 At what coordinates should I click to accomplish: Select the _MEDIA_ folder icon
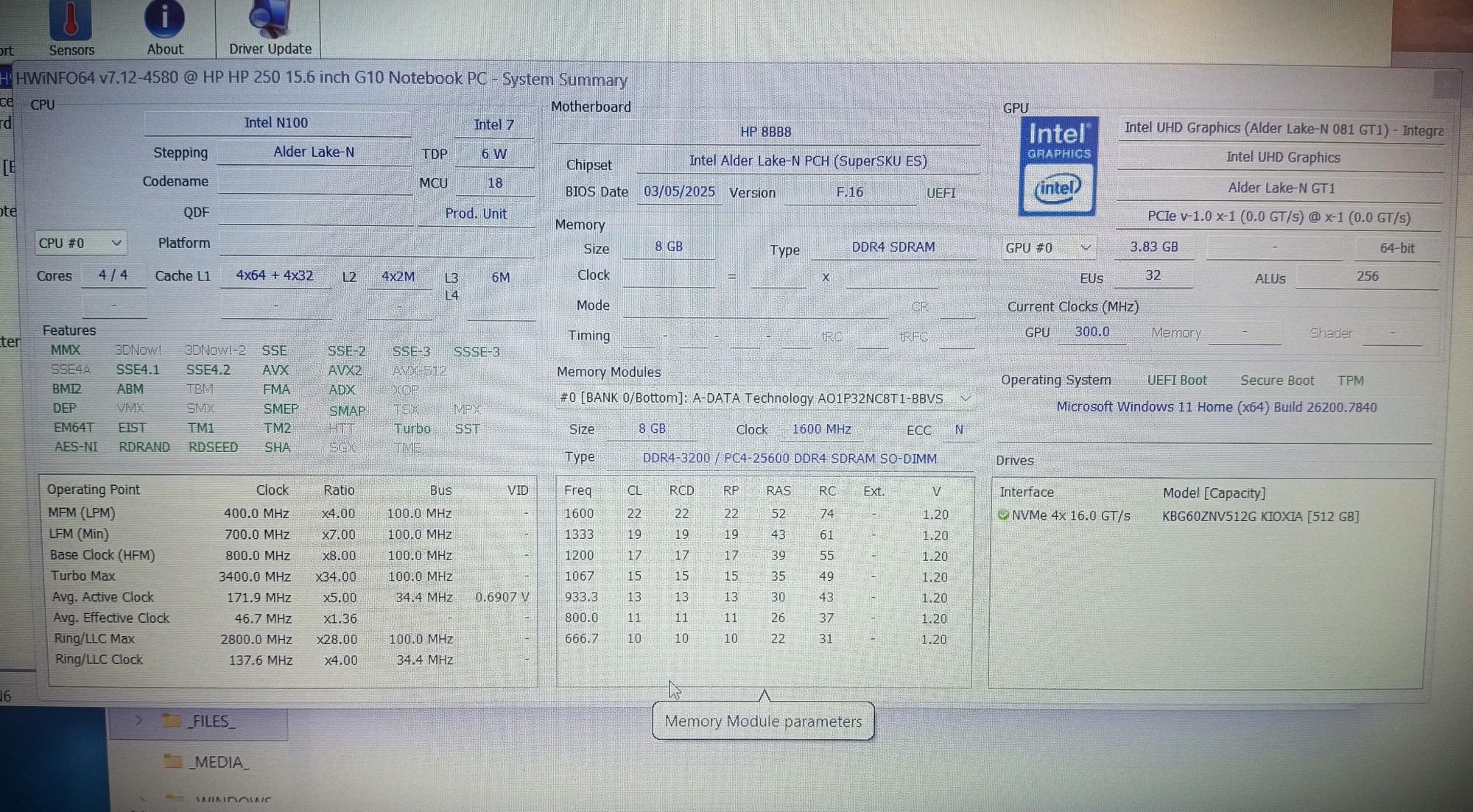pyautogui.click(x=173, y=761)
